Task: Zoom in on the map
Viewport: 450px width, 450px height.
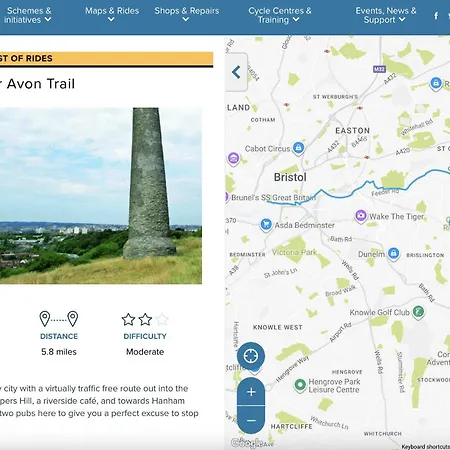Action: click(x=251, y=392)
